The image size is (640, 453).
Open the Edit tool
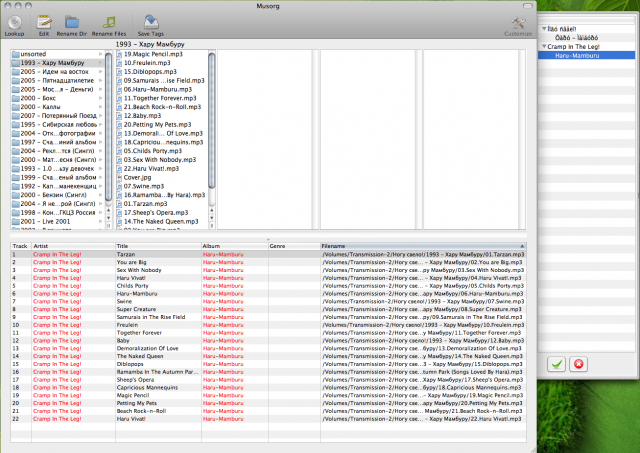coord(44,22)
